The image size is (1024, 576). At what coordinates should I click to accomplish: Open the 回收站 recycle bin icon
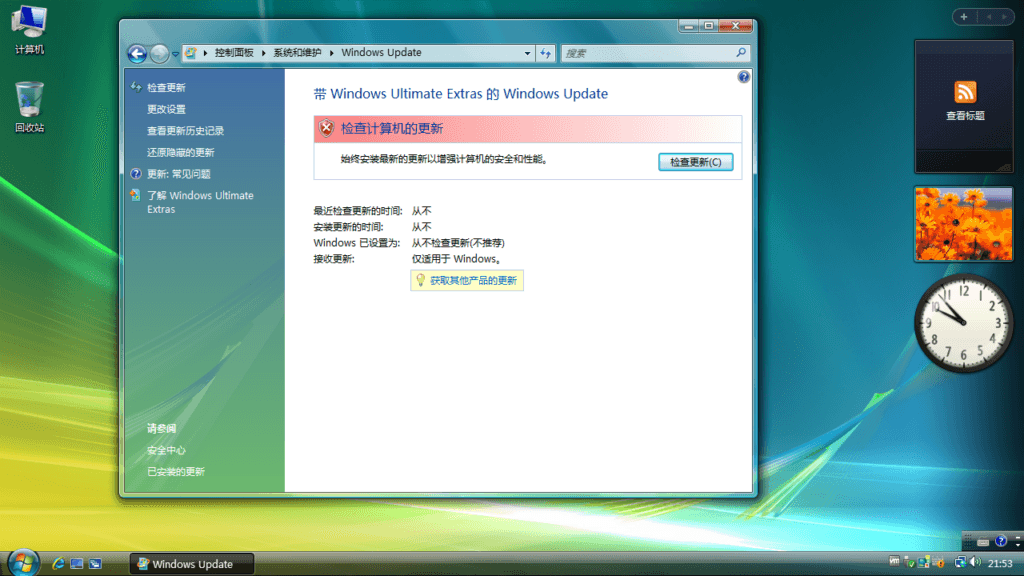point(29,107)
